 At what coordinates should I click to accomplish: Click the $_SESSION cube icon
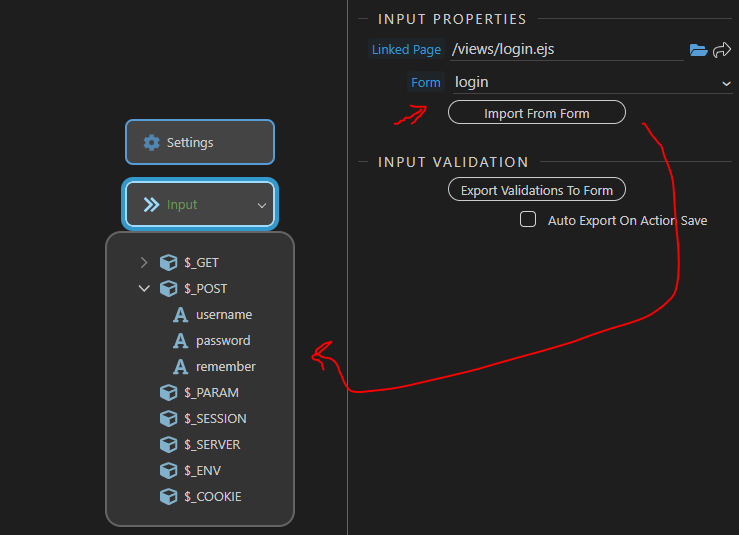tap(168, 418)
